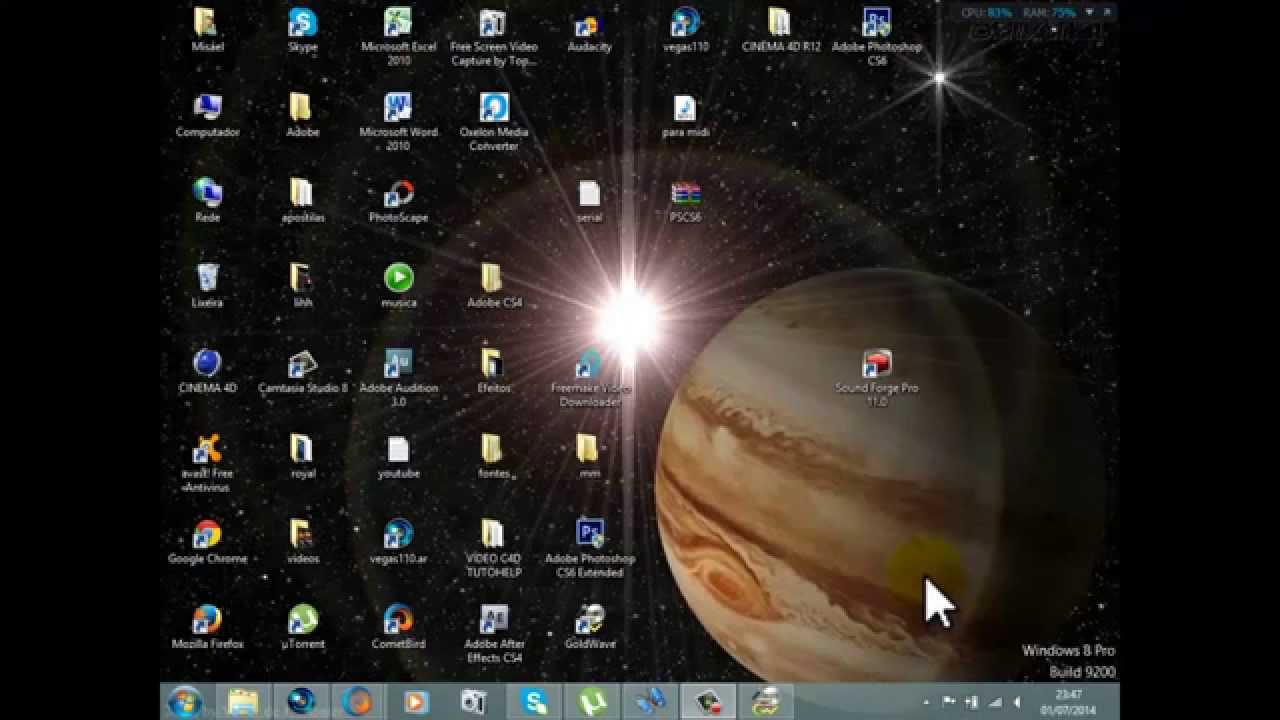
Task: Open the Skype desktop shortcut
Action: (302, 30)
